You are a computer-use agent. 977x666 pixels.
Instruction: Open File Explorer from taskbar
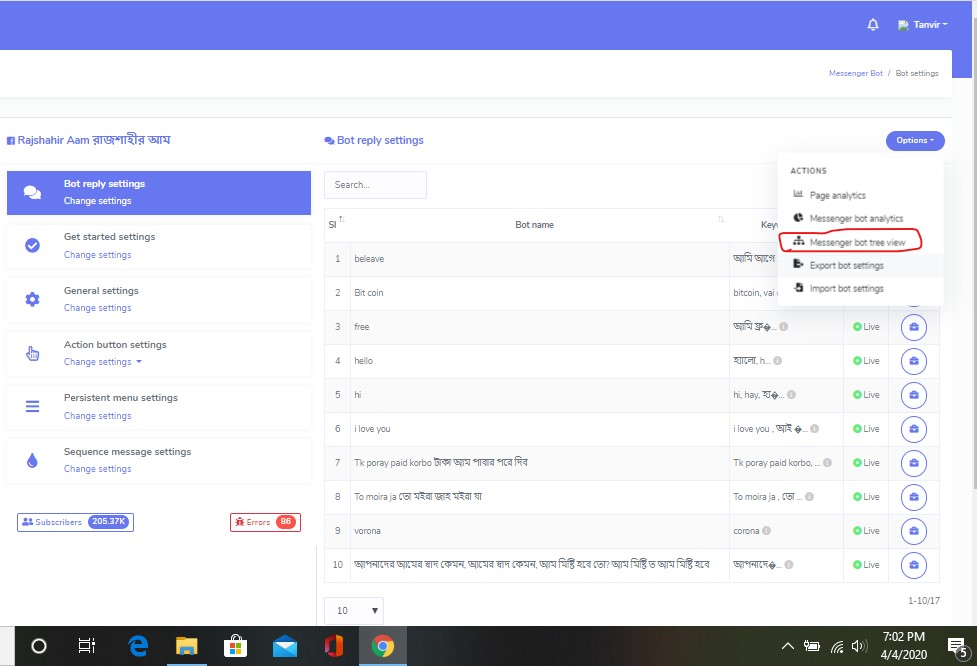point(186,646)
